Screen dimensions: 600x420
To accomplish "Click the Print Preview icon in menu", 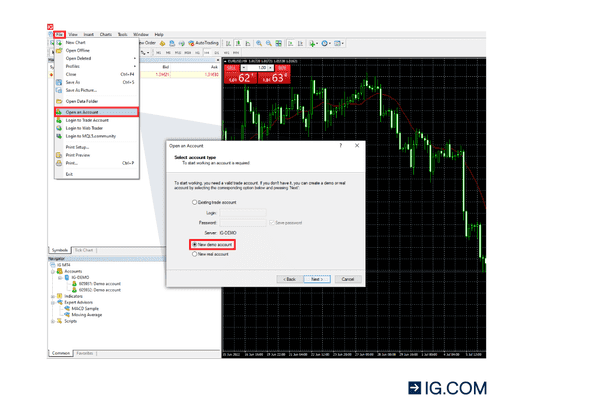I will [x=59, y=155].
